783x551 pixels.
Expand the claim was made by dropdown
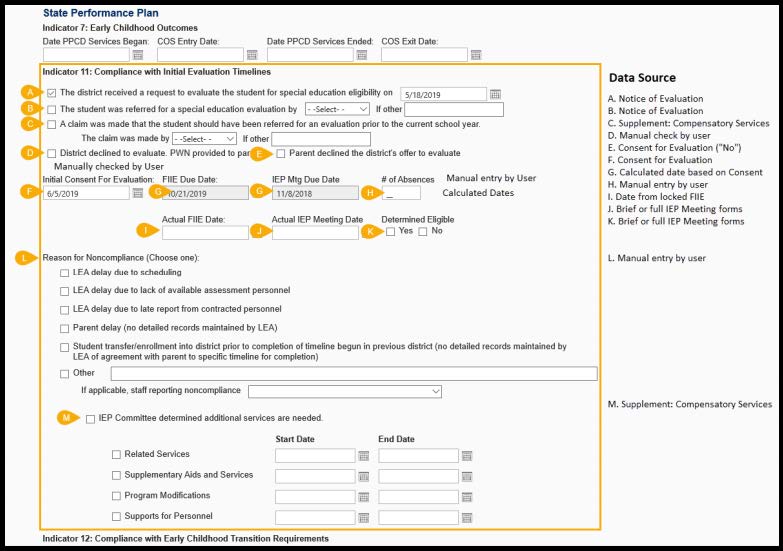tap(204, 139)
